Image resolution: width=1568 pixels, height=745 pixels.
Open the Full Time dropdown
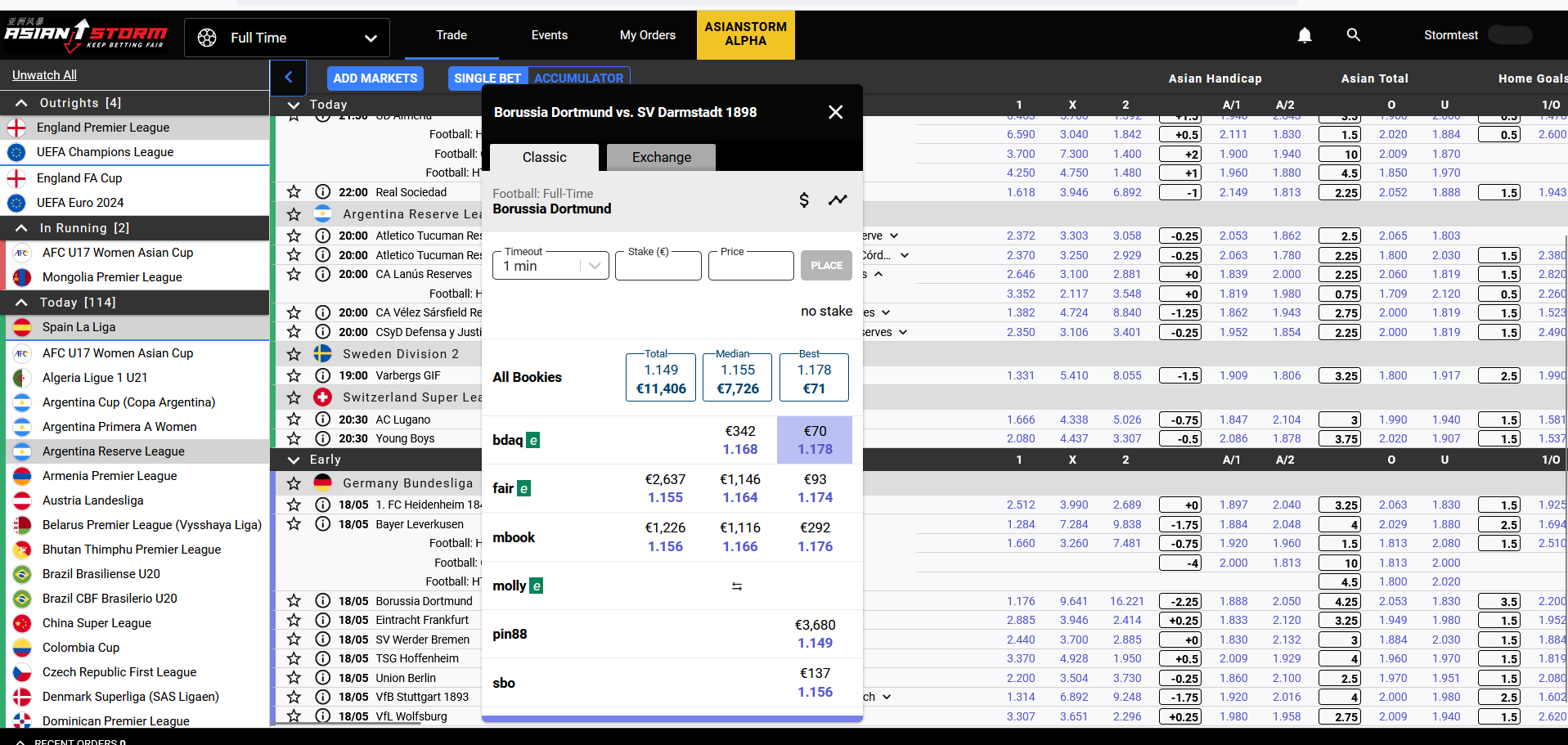287,38
